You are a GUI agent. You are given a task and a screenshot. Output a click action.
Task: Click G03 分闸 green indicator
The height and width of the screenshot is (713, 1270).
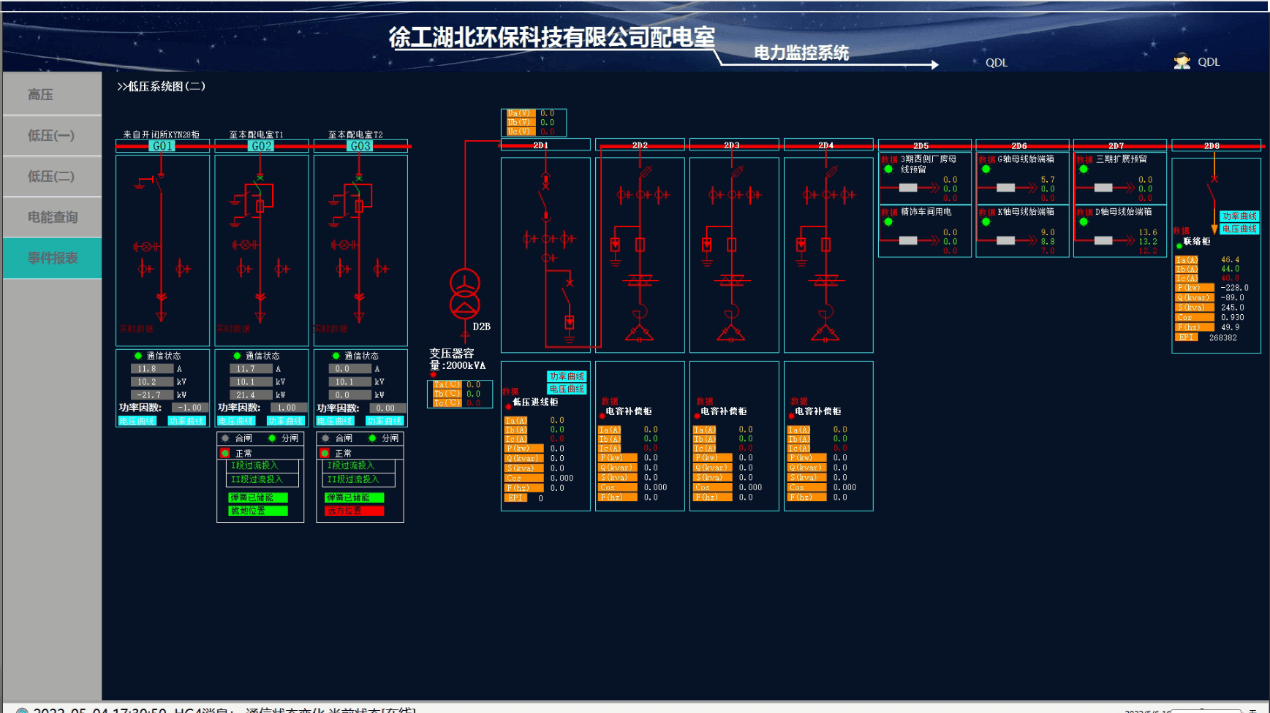[371, 438]
